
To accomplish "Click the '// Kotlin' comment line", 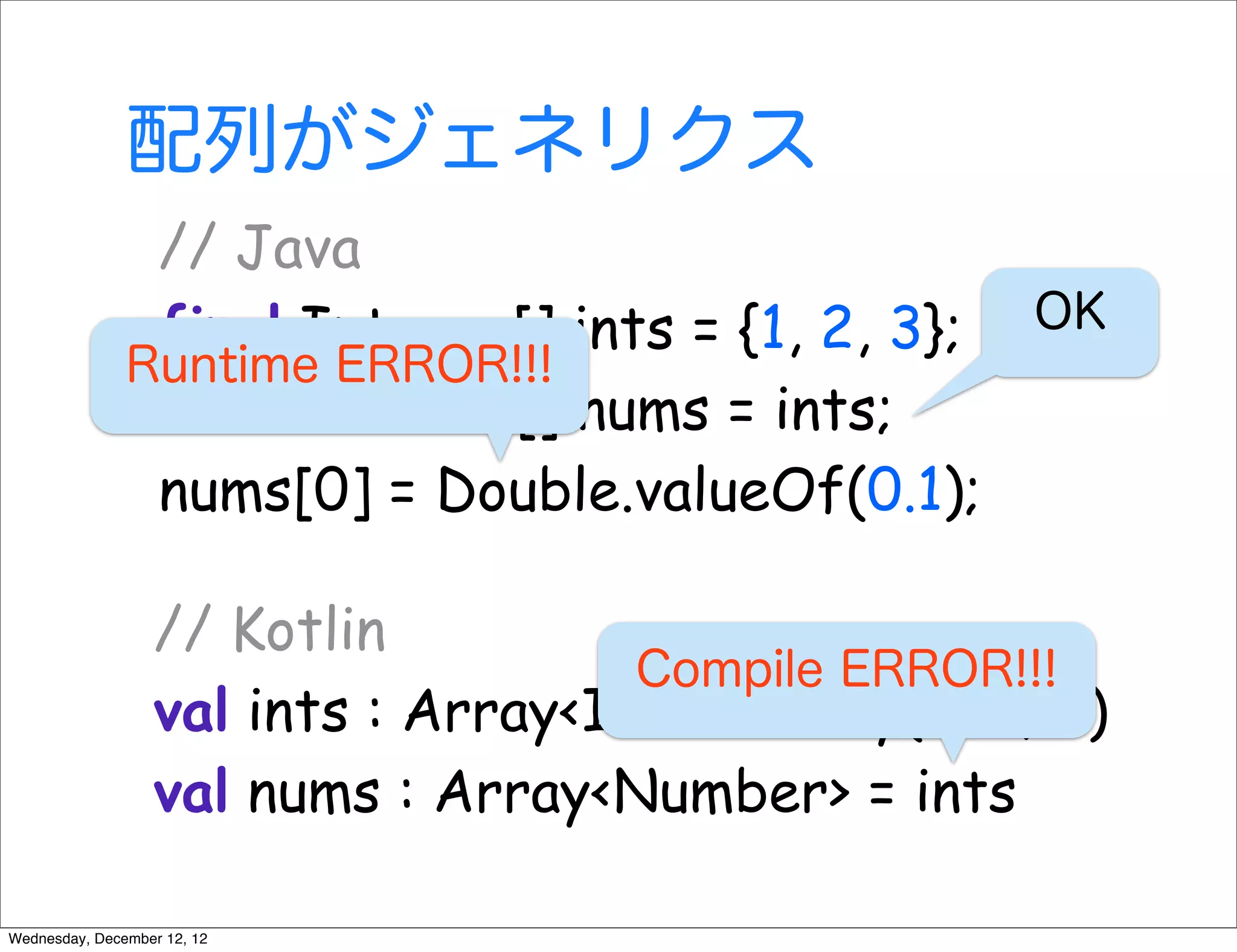I will pos(270,628).
